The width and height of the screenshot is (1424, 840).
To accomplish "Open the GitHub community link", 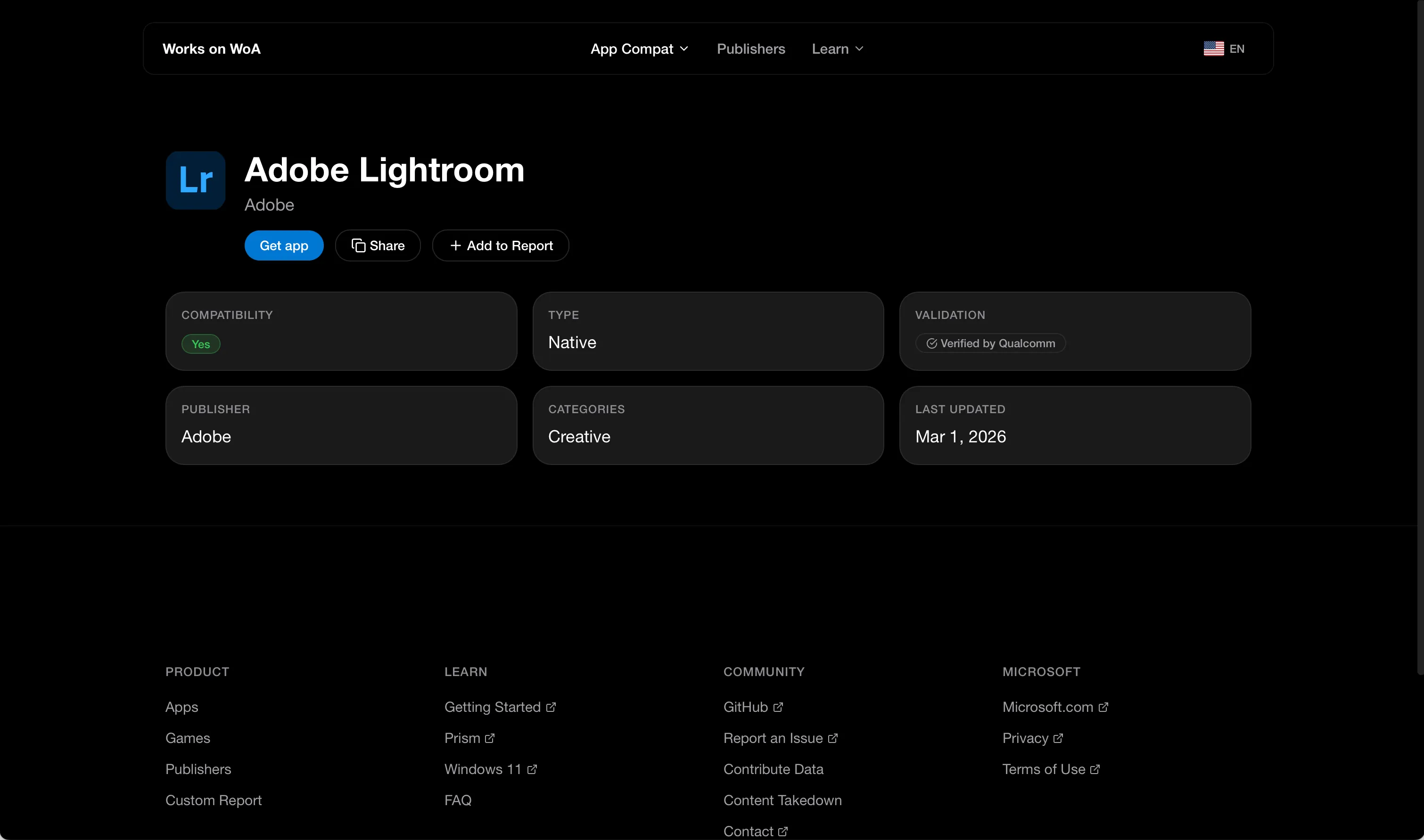I will click(x=753, y=708).
